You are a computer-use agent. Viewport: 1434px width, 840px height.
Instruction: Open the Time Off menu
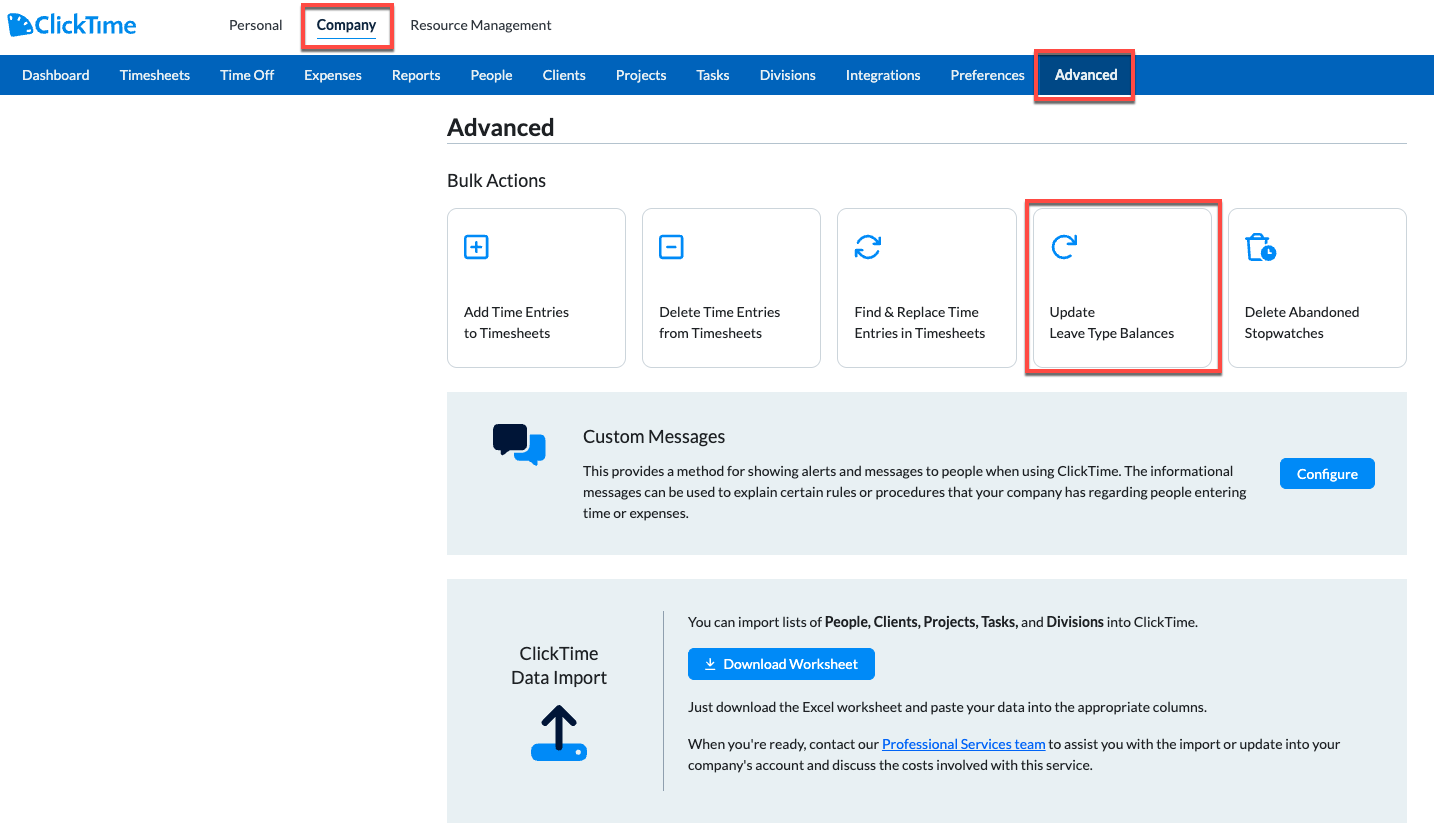point(247,75)
